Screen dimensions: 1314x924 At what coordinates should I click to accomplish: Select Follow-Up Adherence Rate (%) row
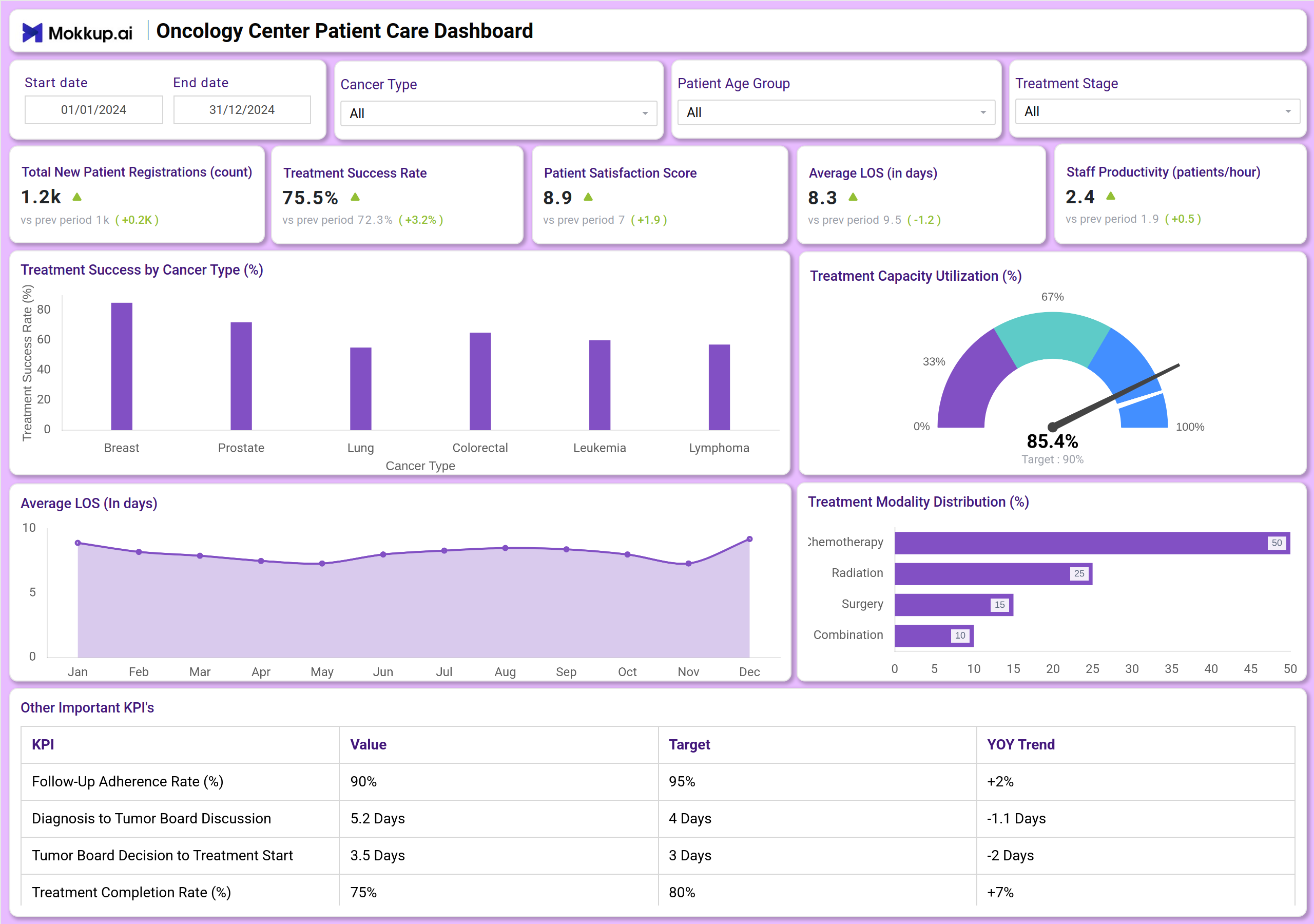pos(658,781)
